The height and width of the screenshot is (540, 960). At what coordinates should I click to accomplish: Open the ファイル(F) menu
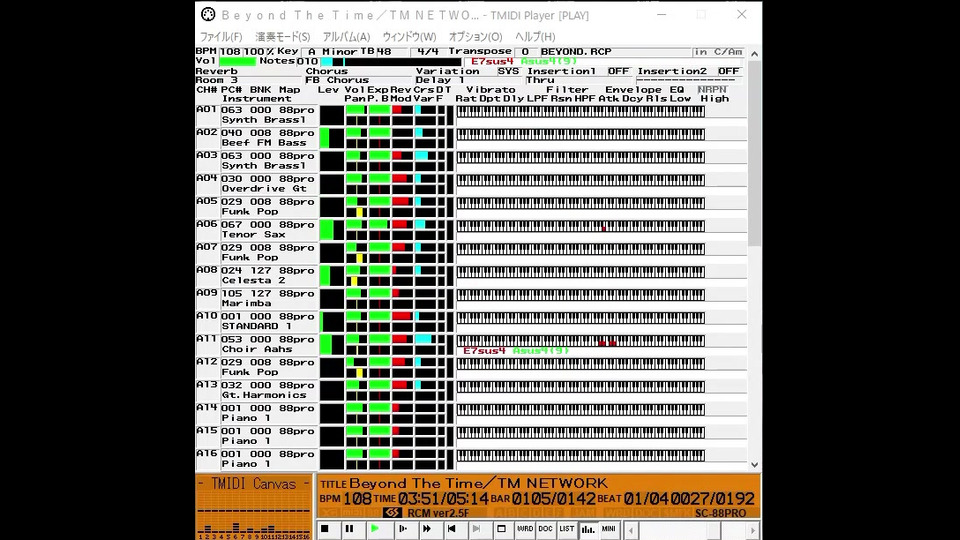coord(221,37)
